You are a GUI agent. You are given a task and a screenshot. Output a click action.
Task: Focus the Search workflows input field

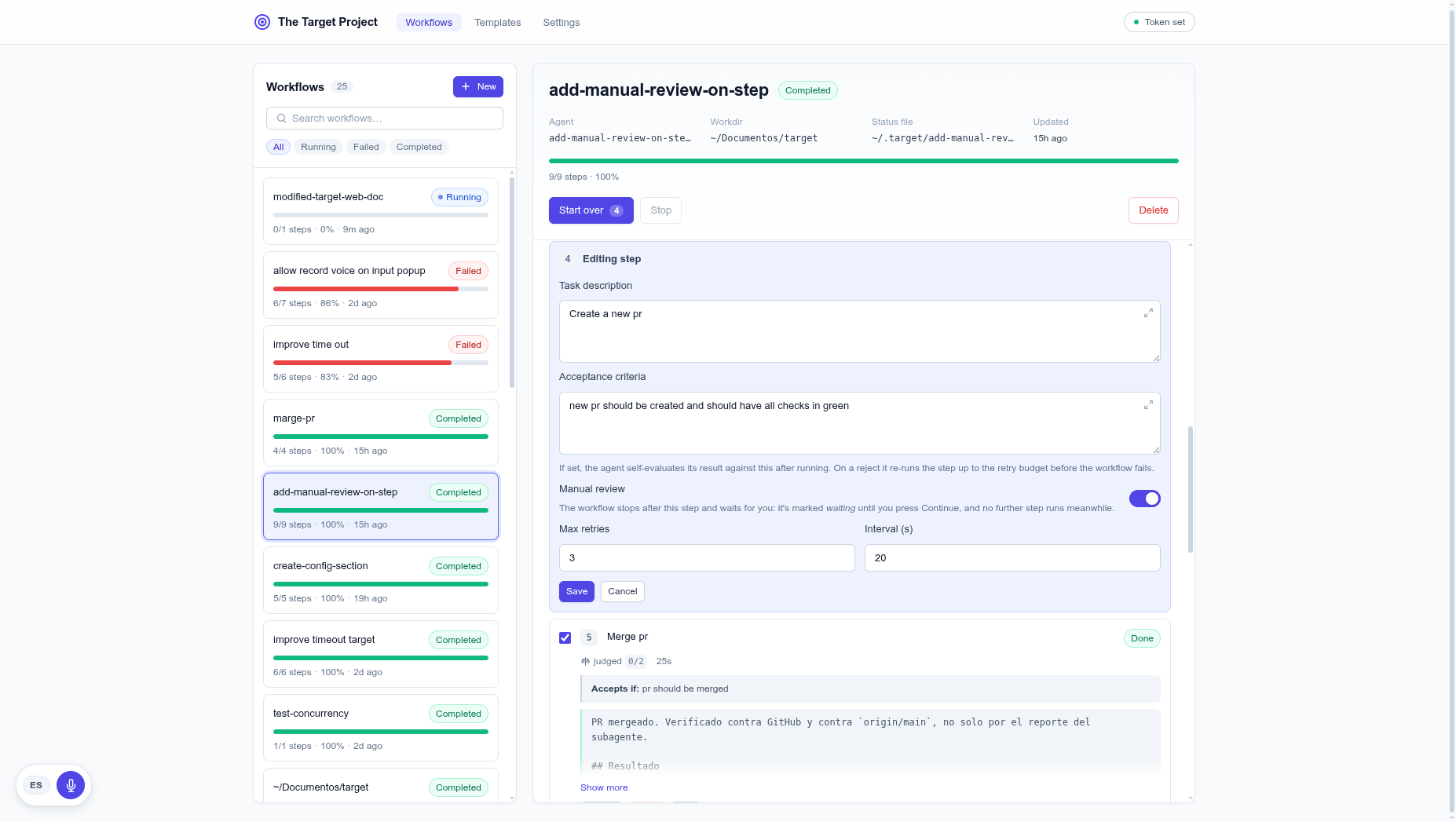click(384, 119)
